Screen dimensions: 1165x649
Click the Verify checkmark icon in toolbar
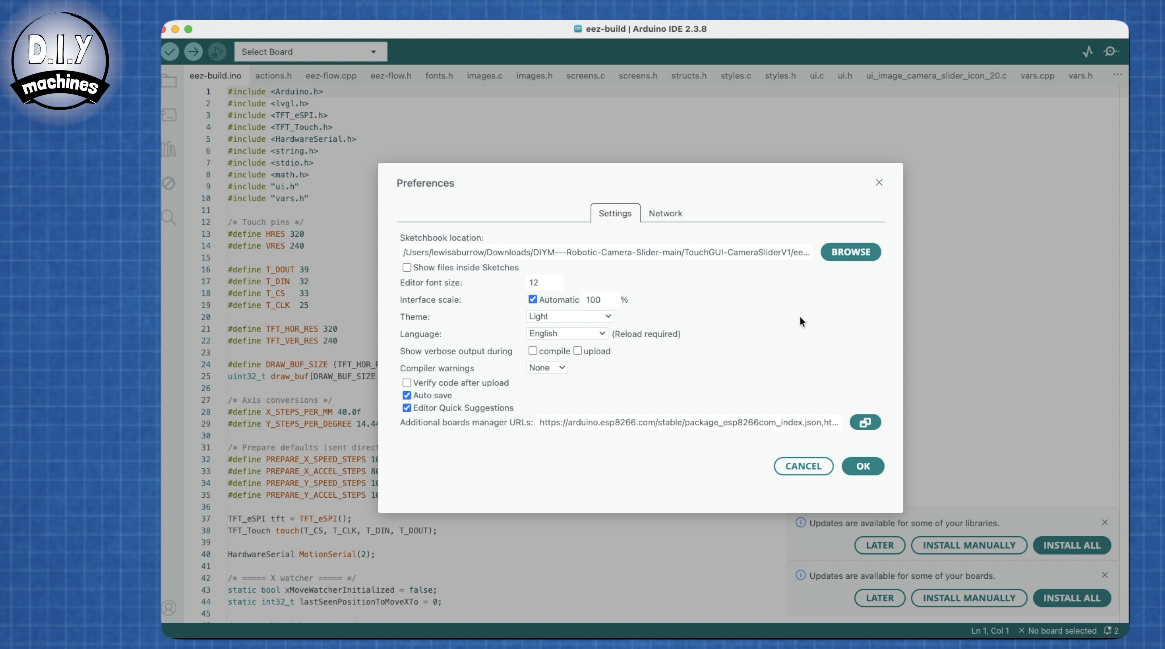click(x=170, y=51)
